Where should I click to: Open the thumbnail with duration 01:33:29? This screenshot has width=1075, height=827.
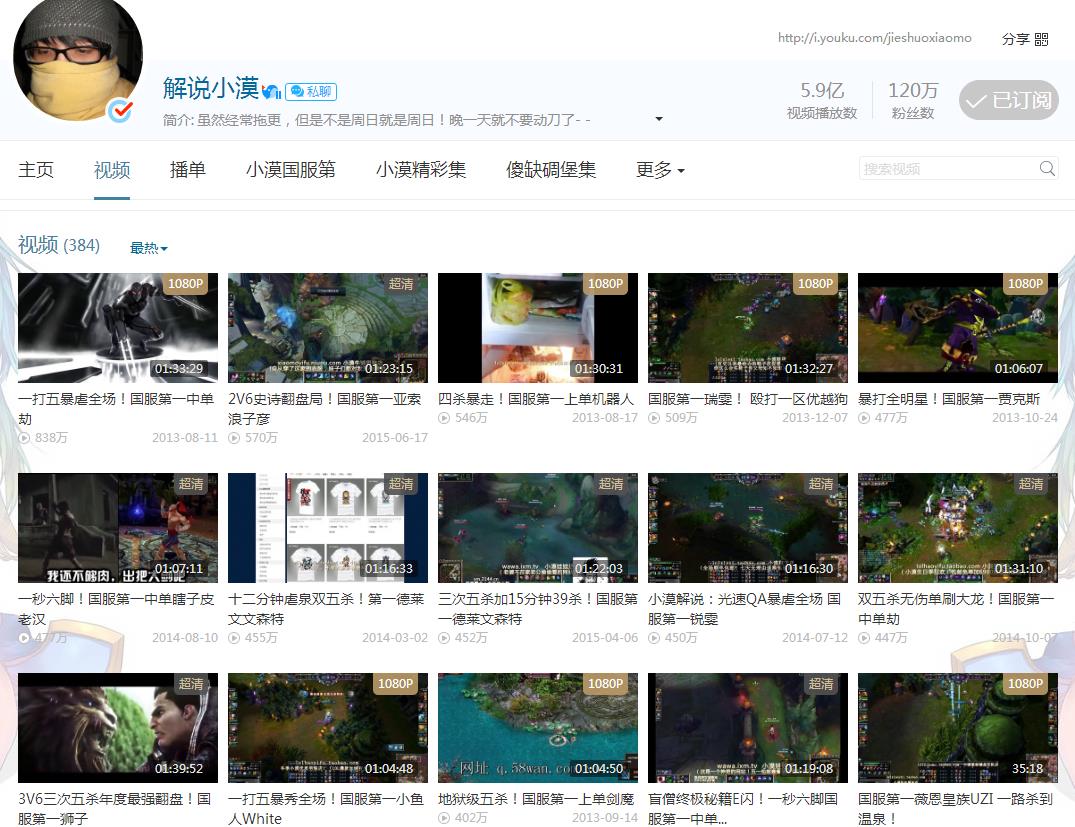(118, 328)
